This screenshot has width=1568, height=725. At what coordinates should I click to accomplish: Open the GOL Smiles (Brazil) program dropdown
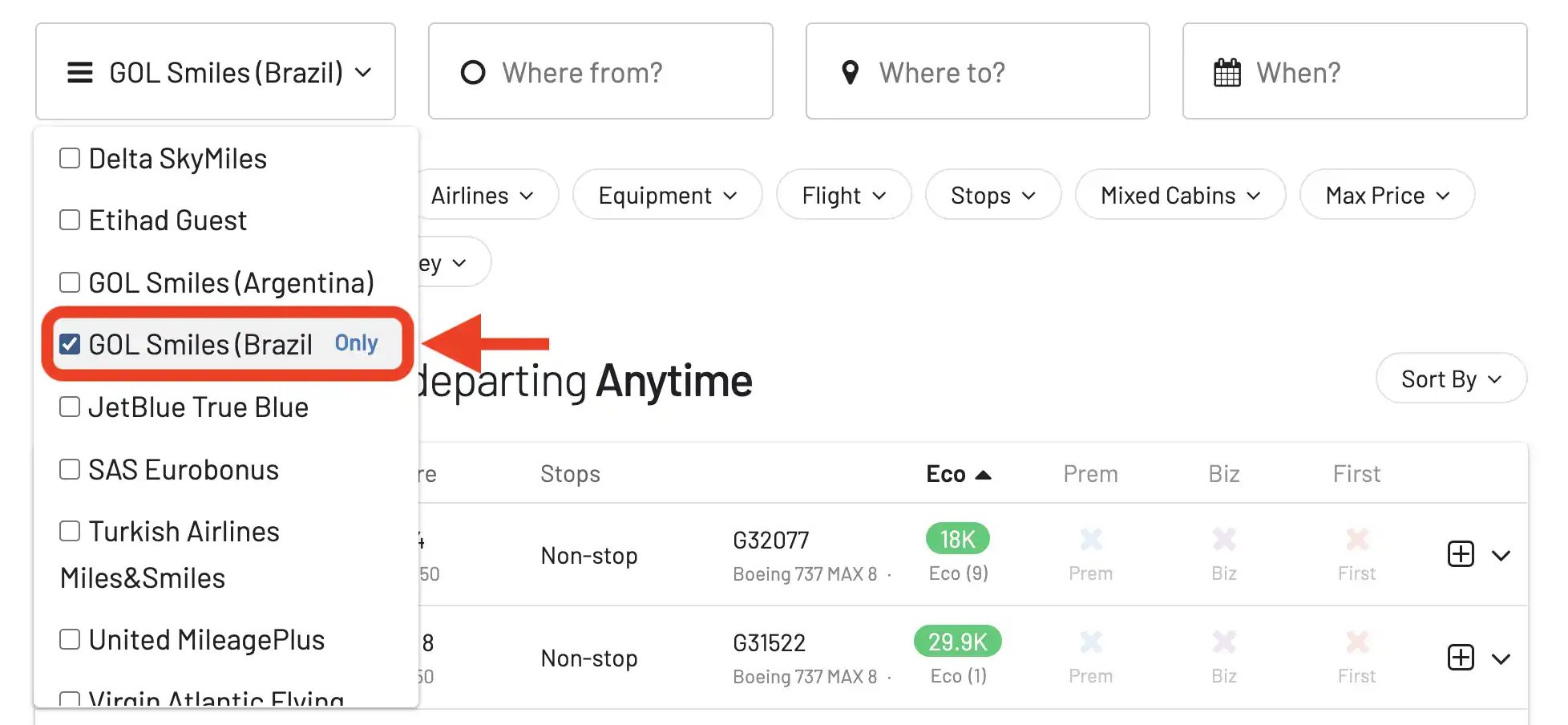216,71
